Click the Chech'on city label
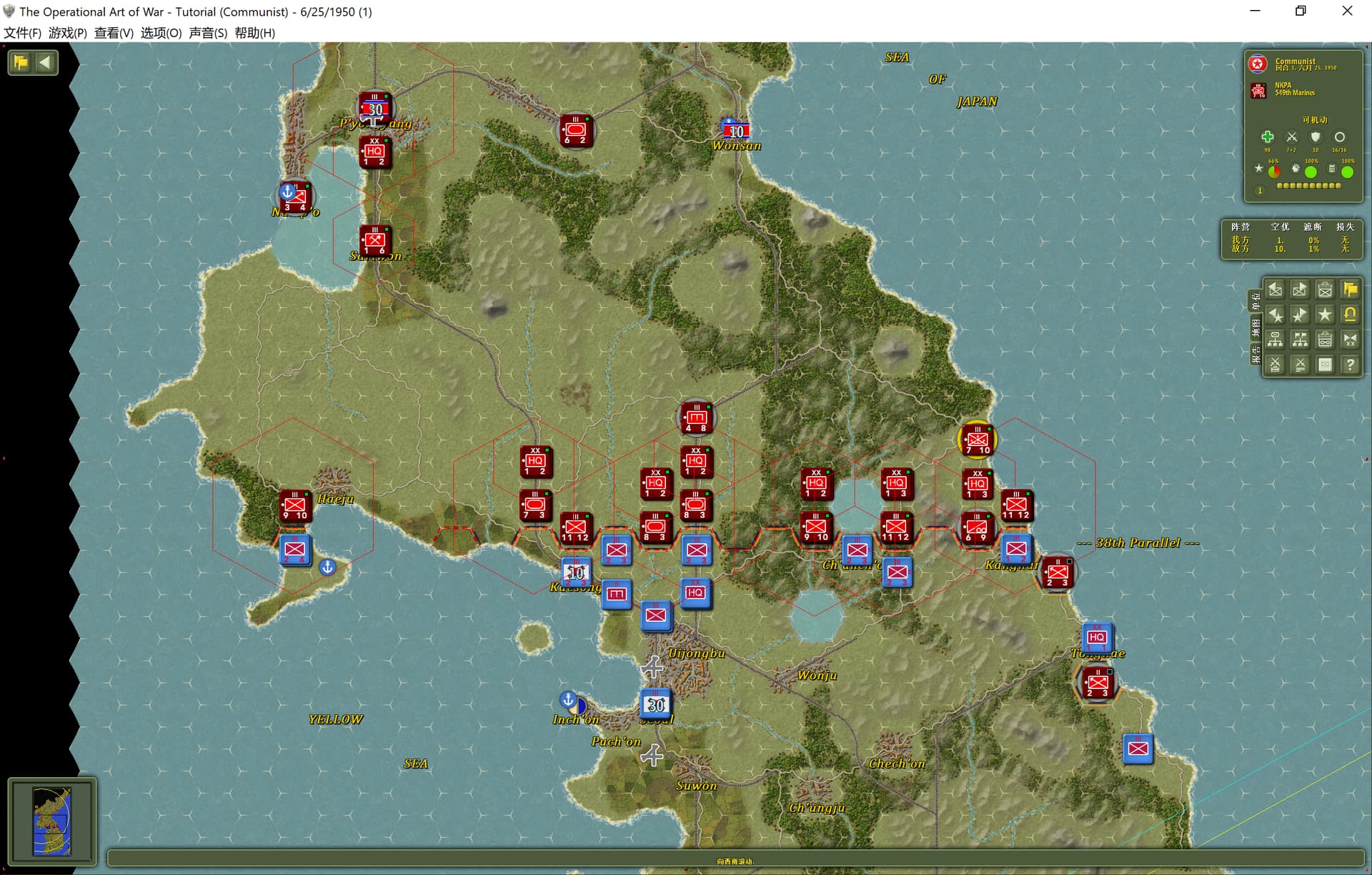1372x875 pixels. click(x=897, y=763)
